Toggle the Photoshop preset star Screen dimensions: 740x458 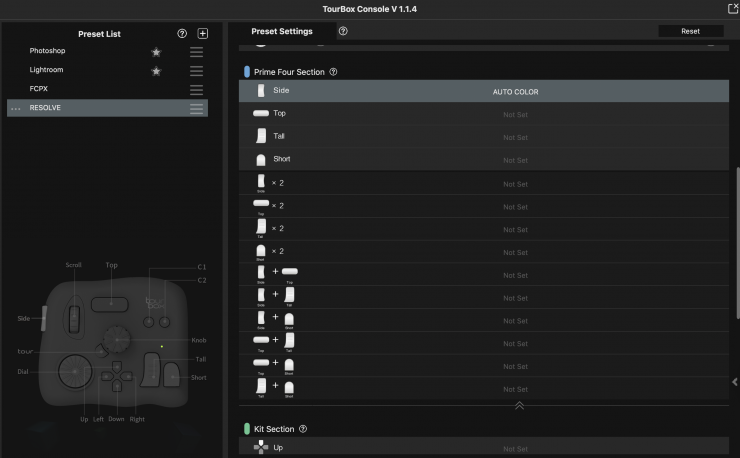pos(156,51)
